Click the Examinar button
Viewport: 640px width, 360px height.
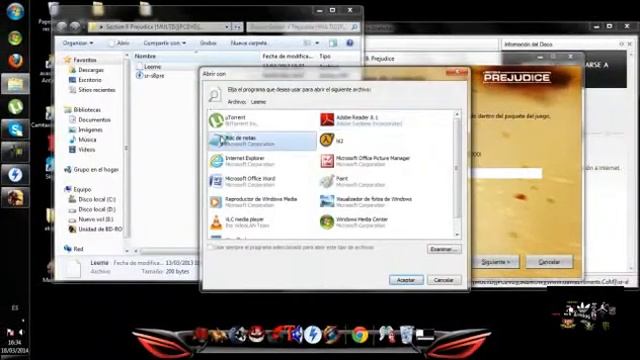(444, 249)
